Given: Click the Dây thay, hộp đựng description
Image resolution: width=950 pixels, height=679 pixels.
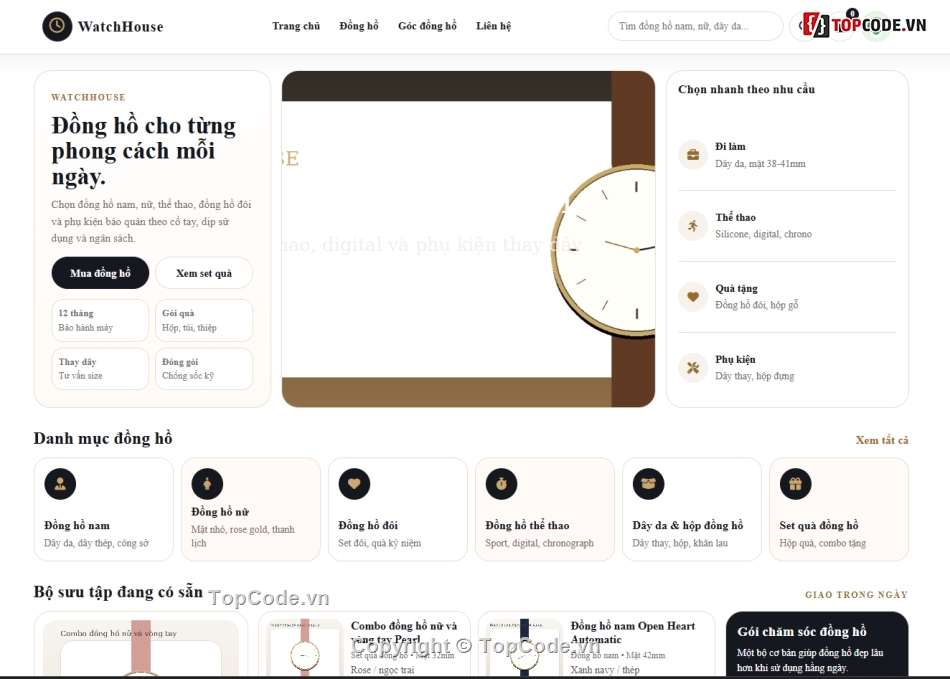Looking at the screenshot, I should 754,376.
